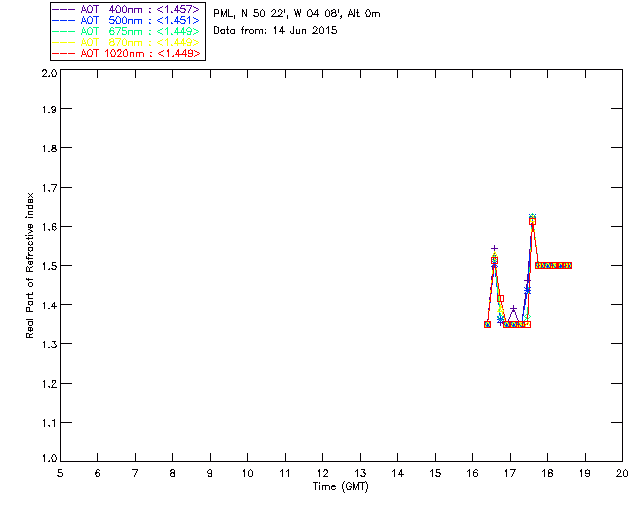
Task: Click the 14 hour x-axis label
Action: click(x=398, y=473)
